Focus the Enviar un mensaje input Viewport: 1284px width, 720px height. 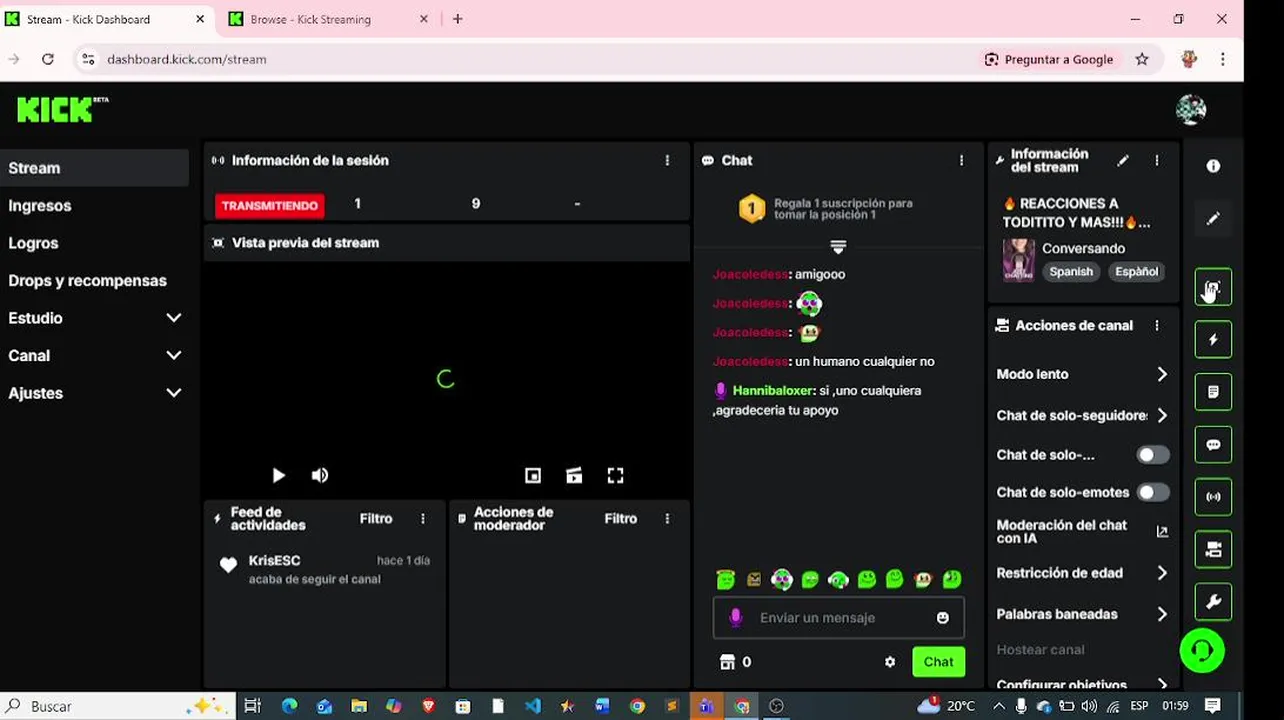tap(838, 618)
